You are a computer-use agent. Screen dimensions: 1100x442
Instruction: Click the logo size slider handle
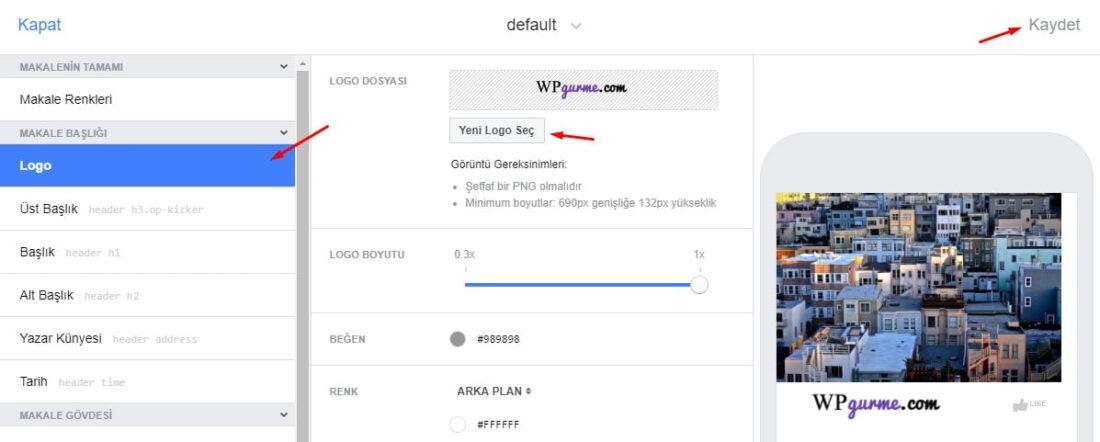(x=699, y=285)
